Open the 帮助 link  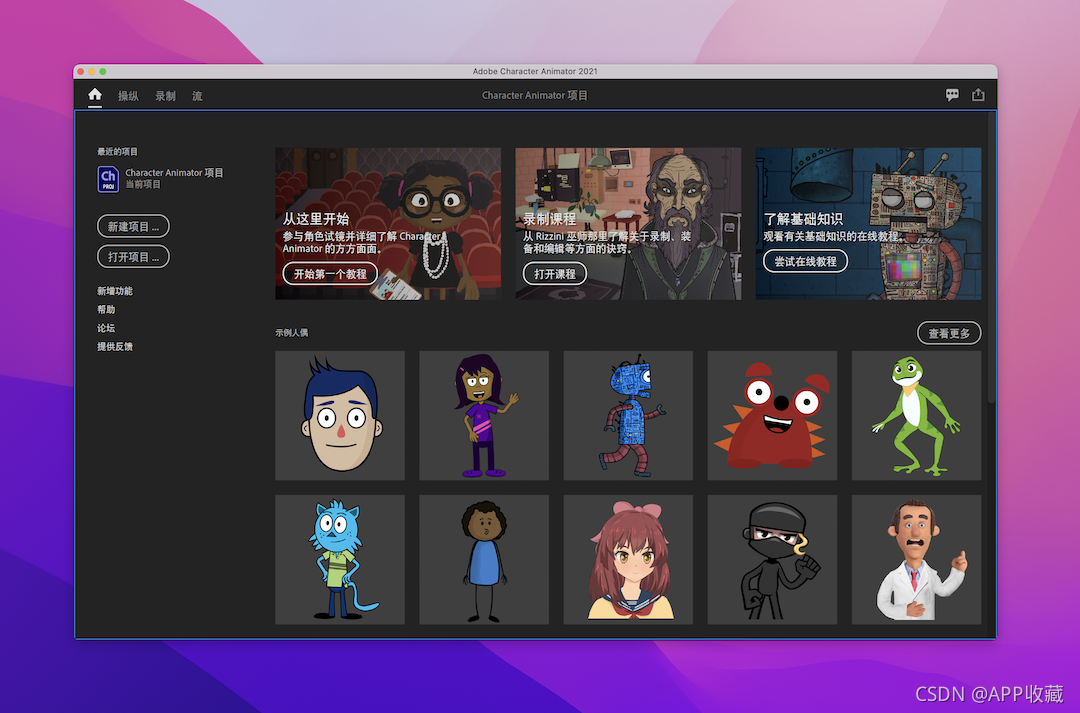point(106,309)
